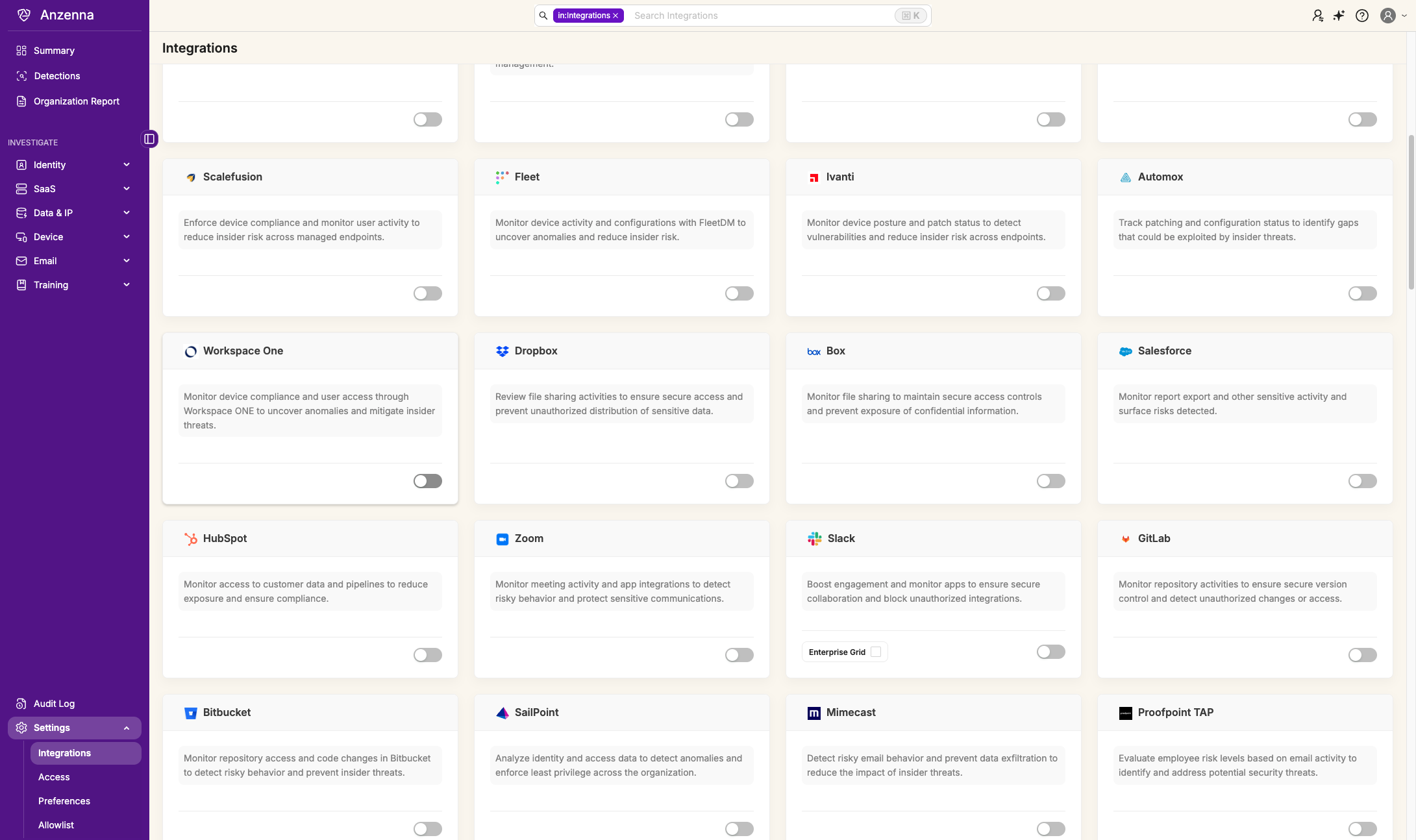Check the Enterprise Grid checkbox
This screenshot has width=1416, height=840.
(x=876, y=652)
